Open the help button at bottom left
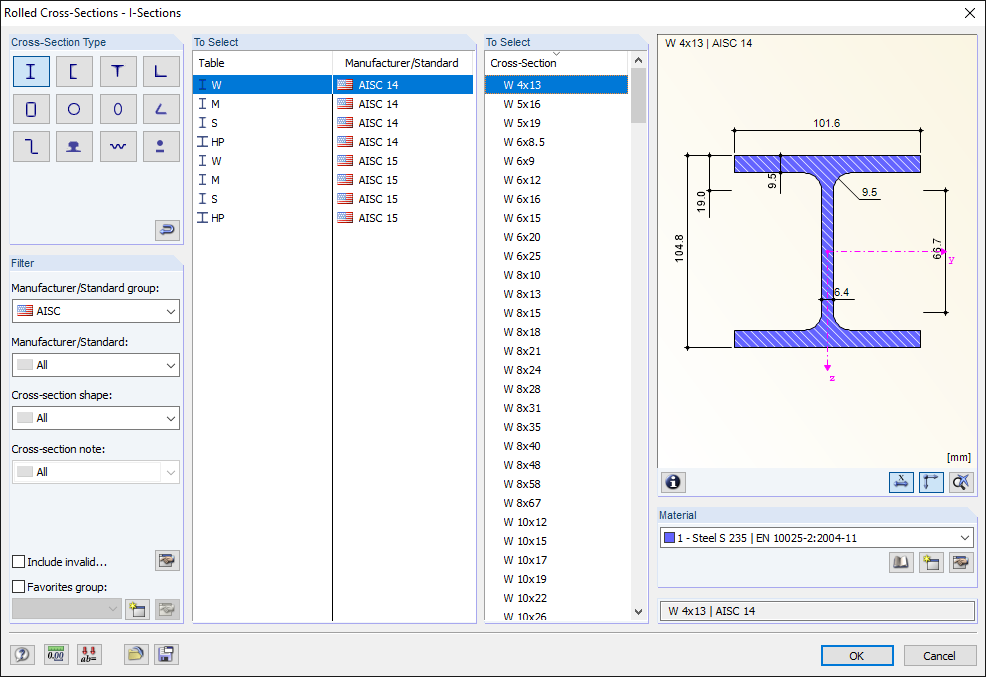This screenshot has width=986, height=677. [22, 654]
